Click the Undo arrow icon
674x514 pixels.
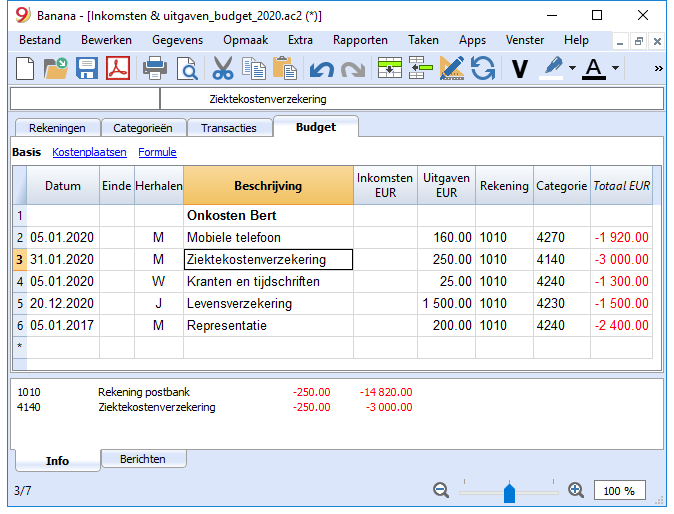click(322, 70)
